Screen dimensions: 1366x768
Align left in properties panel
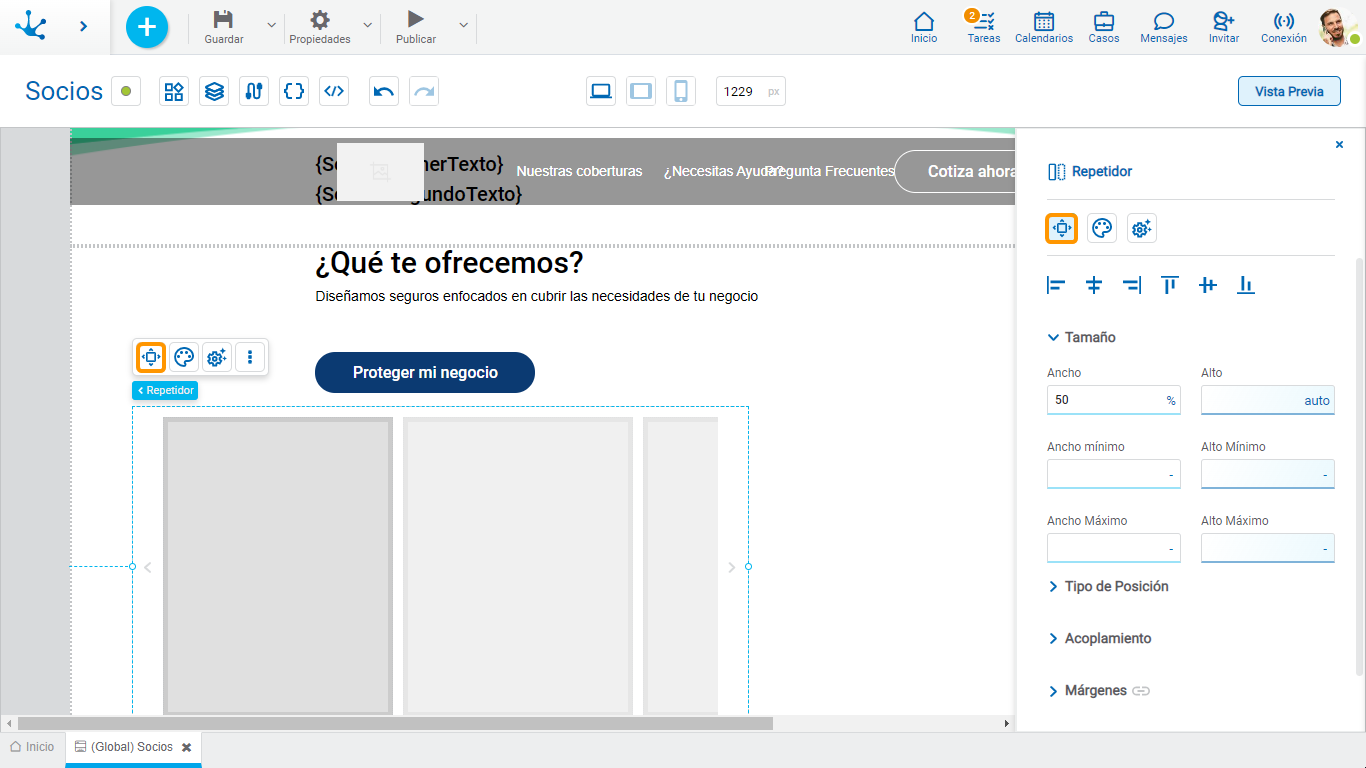(1056, 285)
